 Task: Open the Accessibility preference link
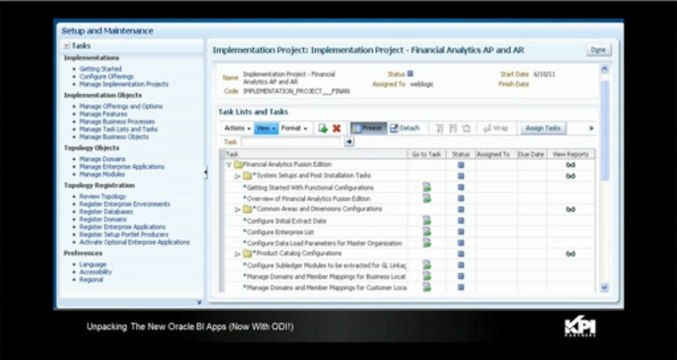tap(95, 272)
